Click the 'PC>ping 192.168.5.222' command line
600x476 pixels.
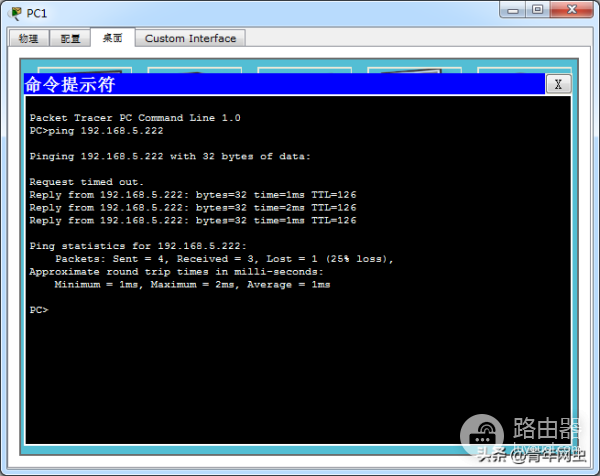[x=96, y=130]
